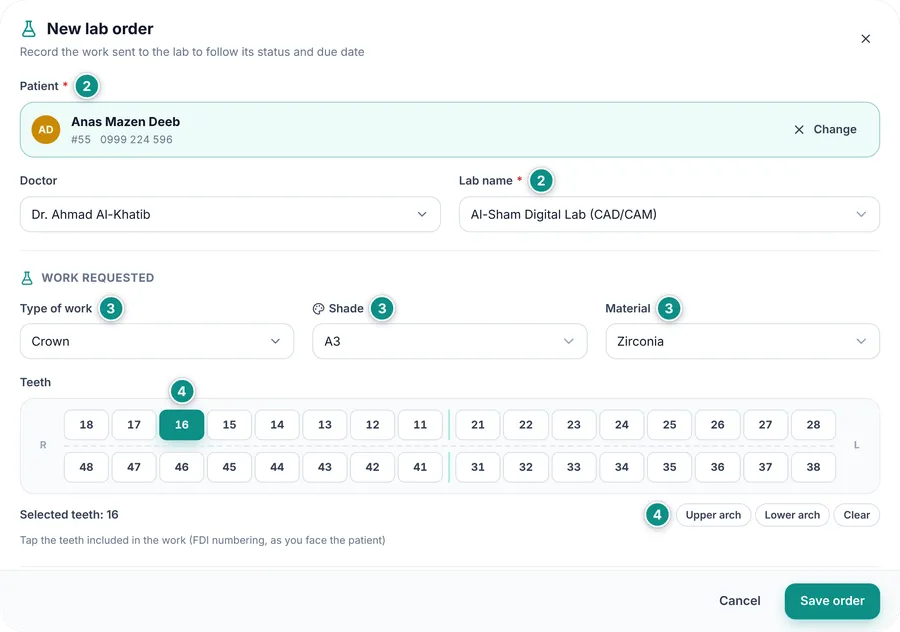Expand the Lab name dropdown

pos(669,215)
